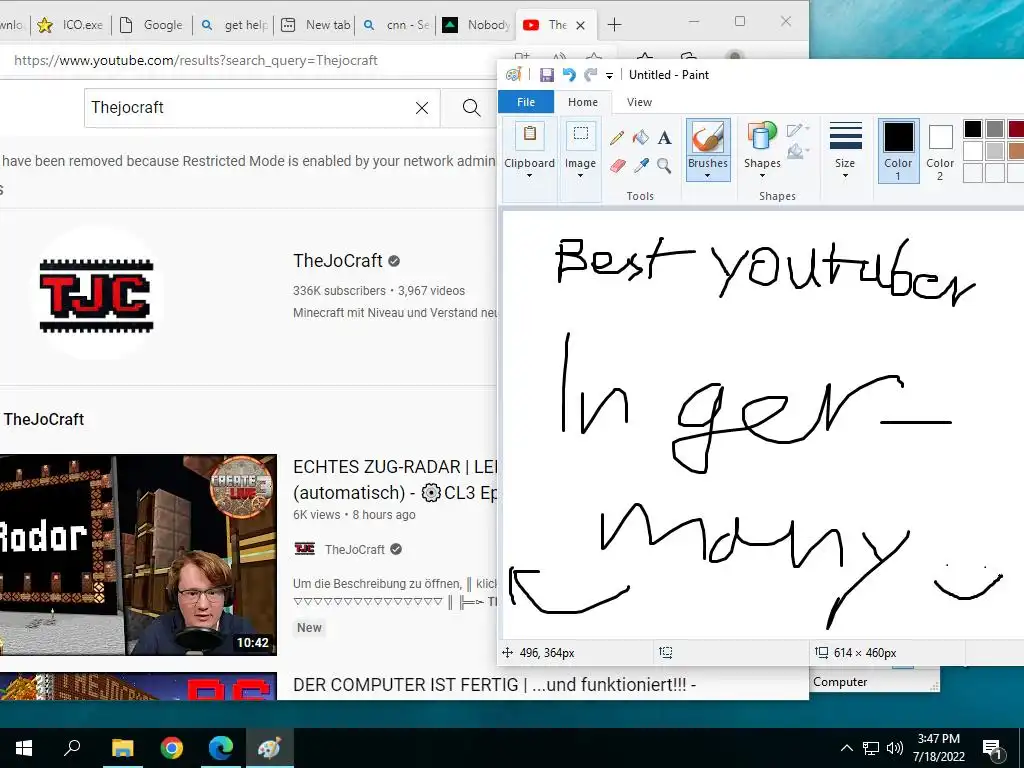The height and width of the screenshot is (768, 1024).
Task: Select the Eraser tool in Paint
Action: (x=617, y=166)
